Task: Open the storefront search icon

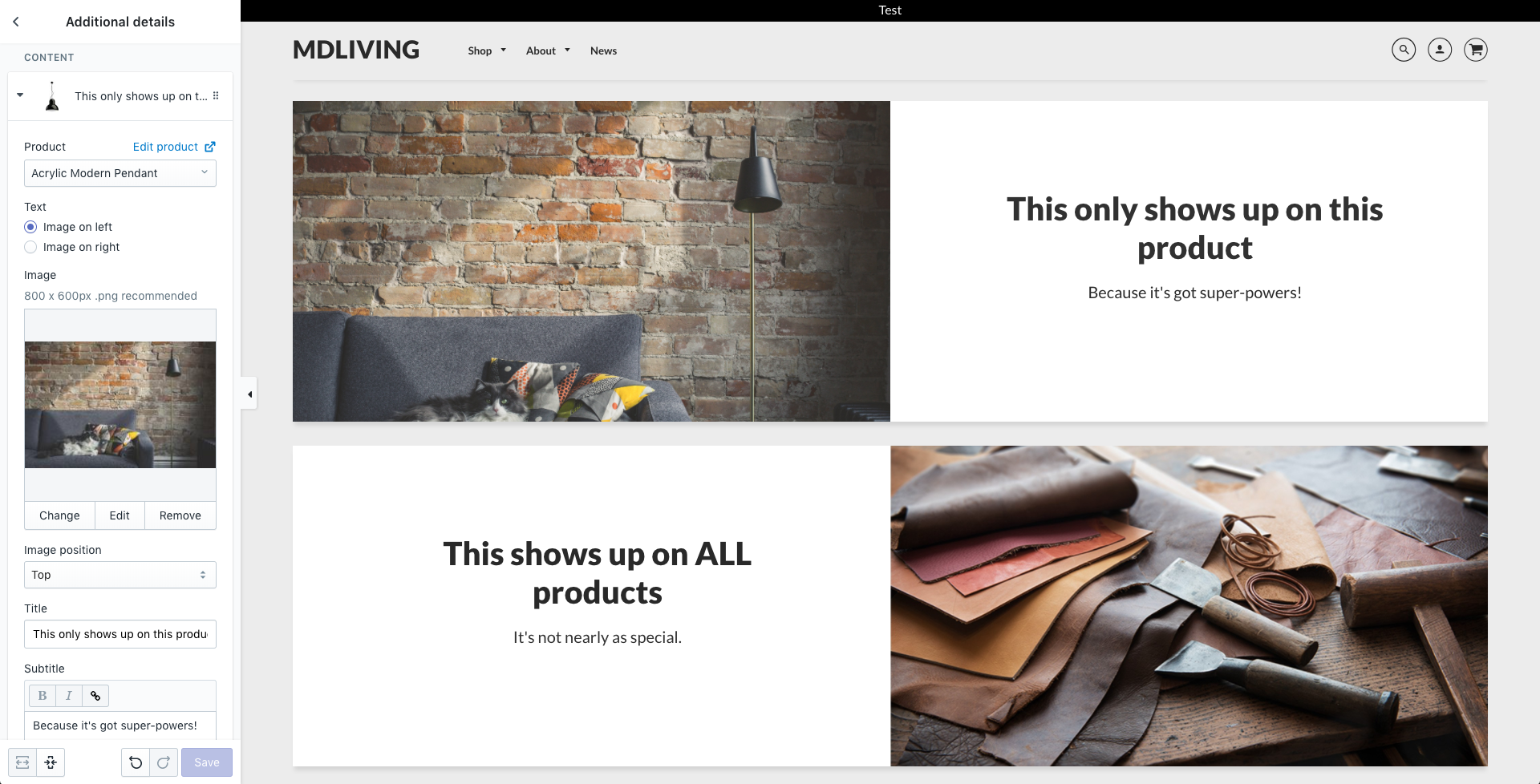Action: click(x=1404, y=50)
